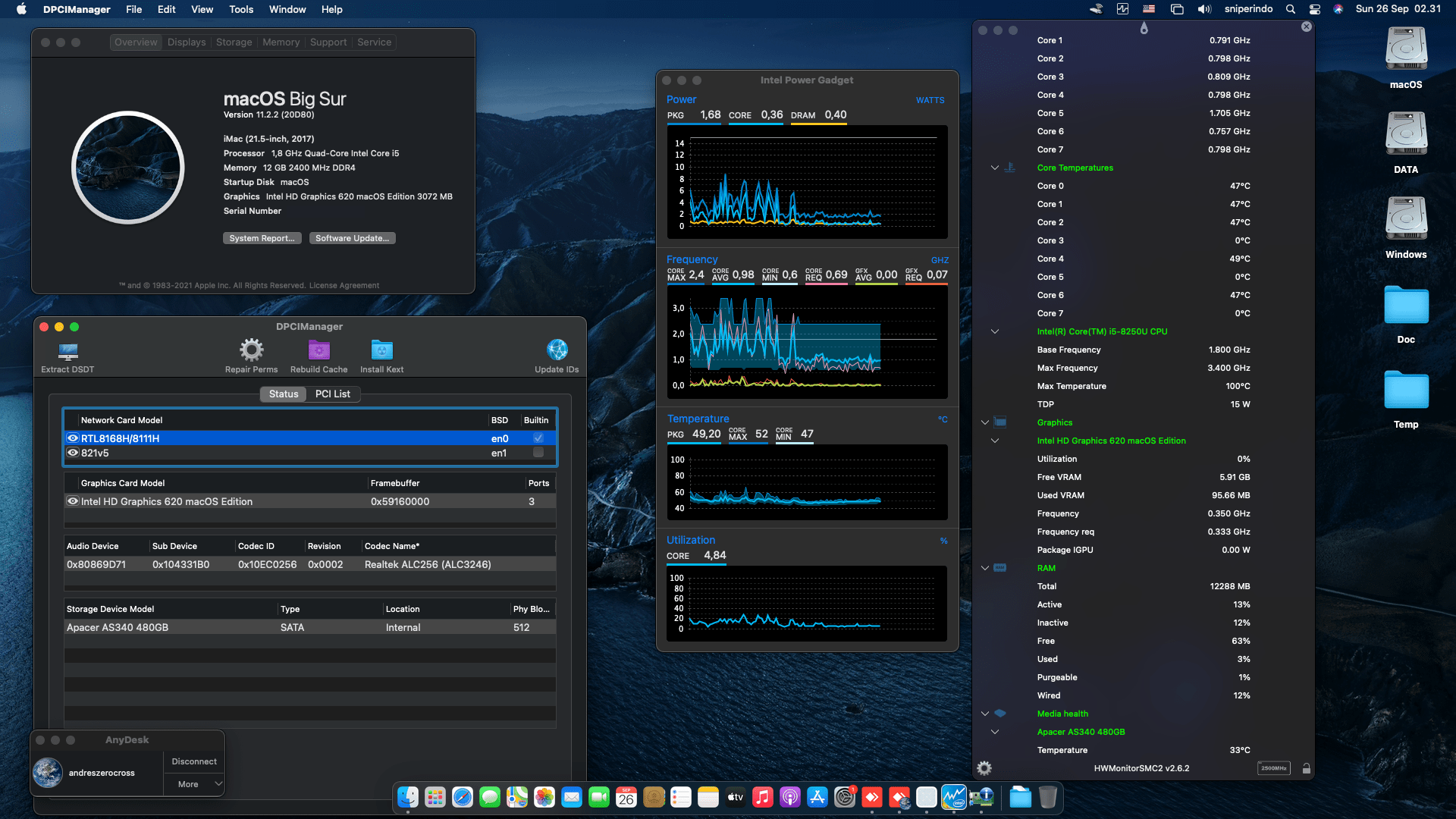Click Disconnect in AnyDesk panel
This screenshot has height=819, width=1456.
pyautogui.click(x=194, y=761)
